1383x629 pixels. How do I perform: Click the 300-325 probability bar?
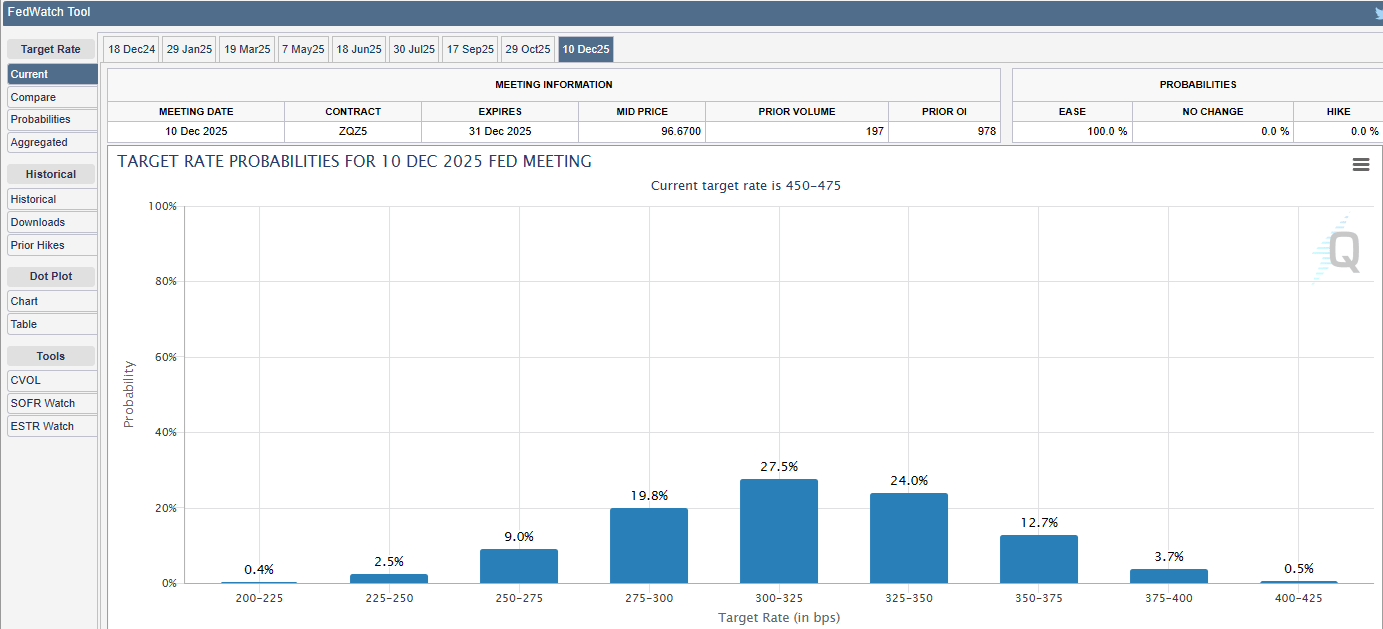[x=778, y=531]
